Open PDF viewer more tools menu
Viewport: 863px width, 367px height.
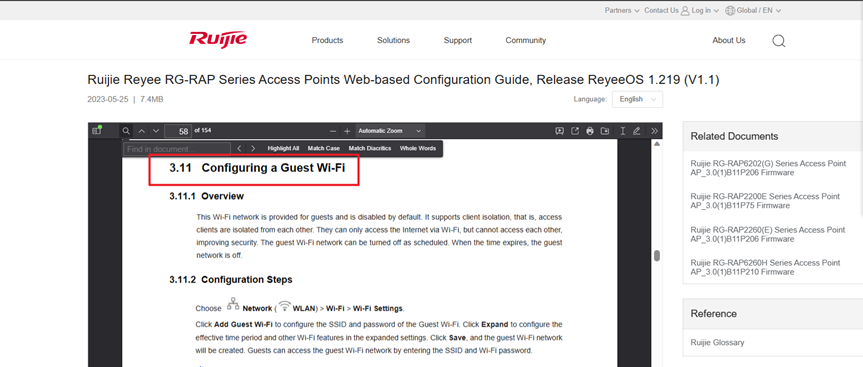click(x=654, y=131)
